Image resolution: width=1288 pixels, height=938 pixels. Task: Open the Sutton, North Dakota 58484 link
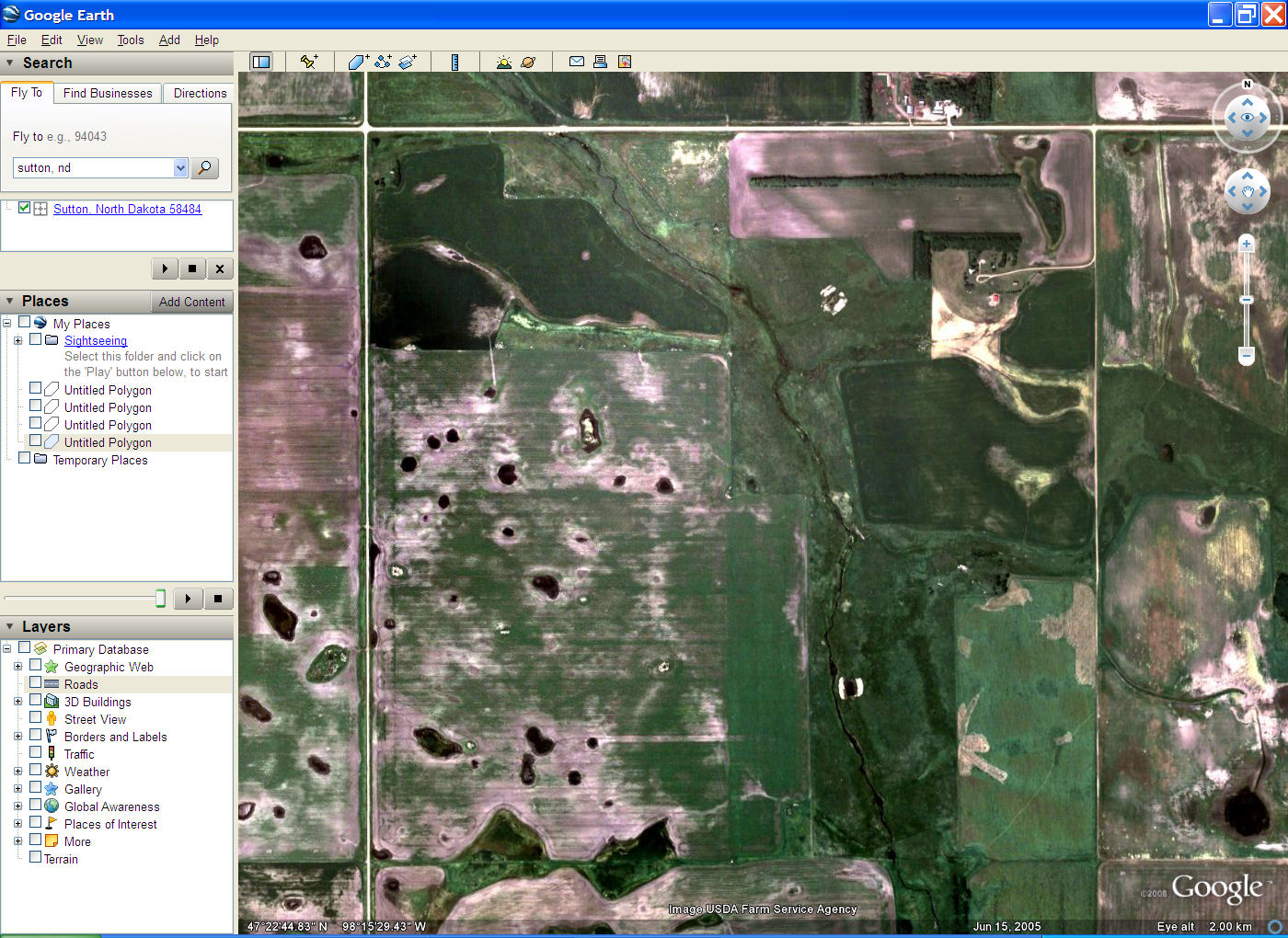[x=127, y=209]
